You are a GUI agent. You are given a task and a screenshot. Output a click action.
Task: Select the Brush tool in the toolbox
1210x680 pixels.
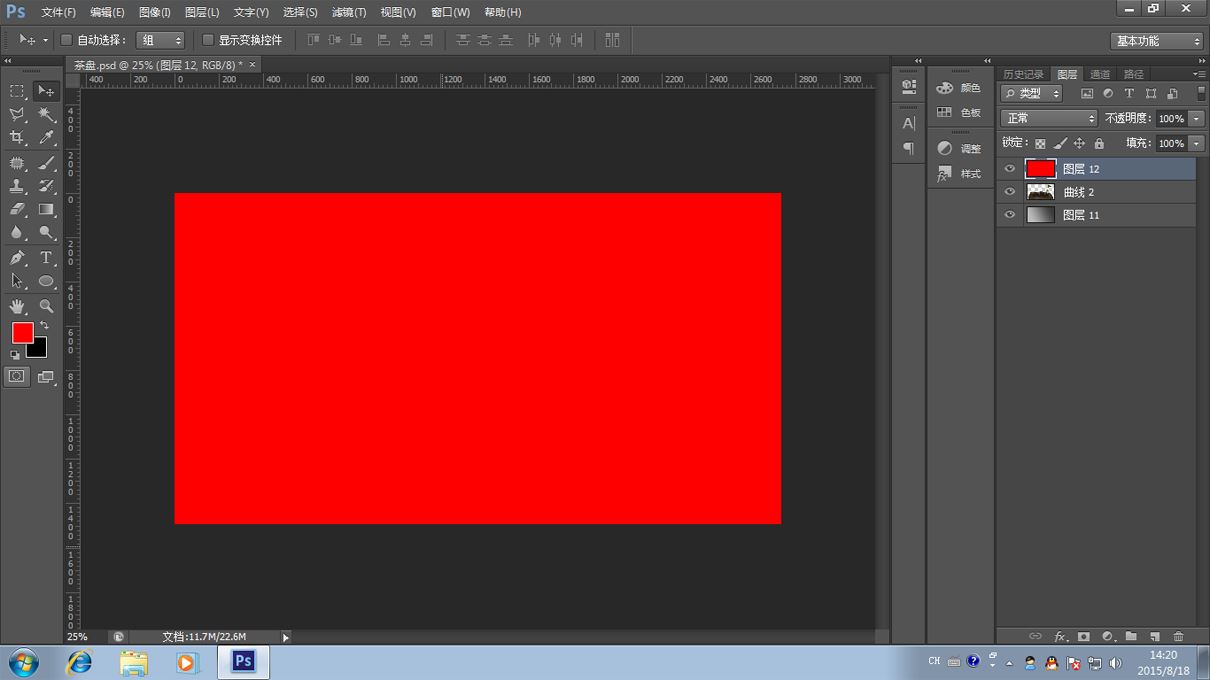(x=46, y=163)
